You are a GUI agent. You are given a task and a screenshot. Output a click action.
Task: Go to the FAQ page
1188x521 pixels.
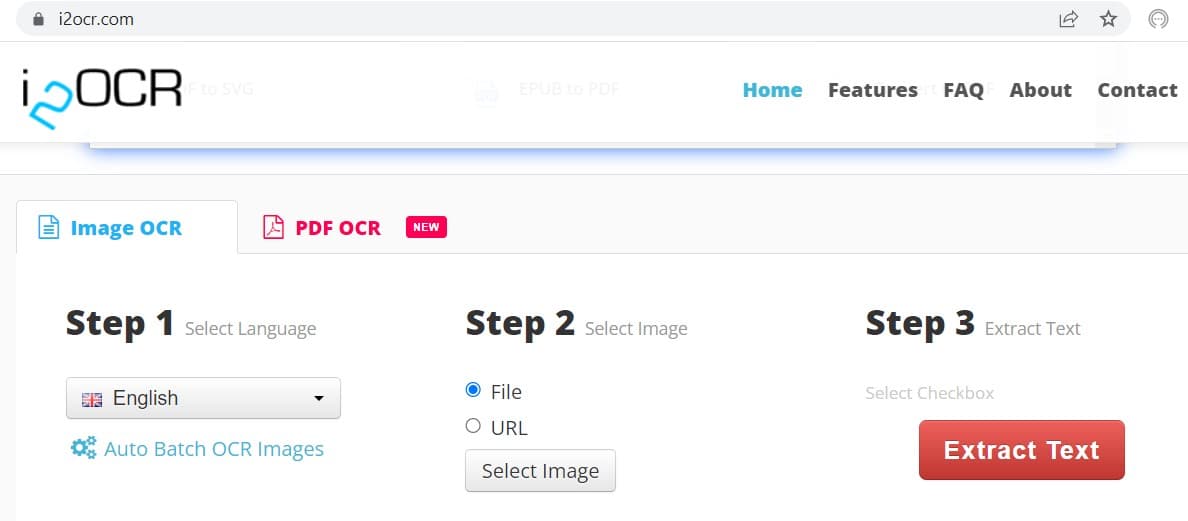[x=963, y=90]
